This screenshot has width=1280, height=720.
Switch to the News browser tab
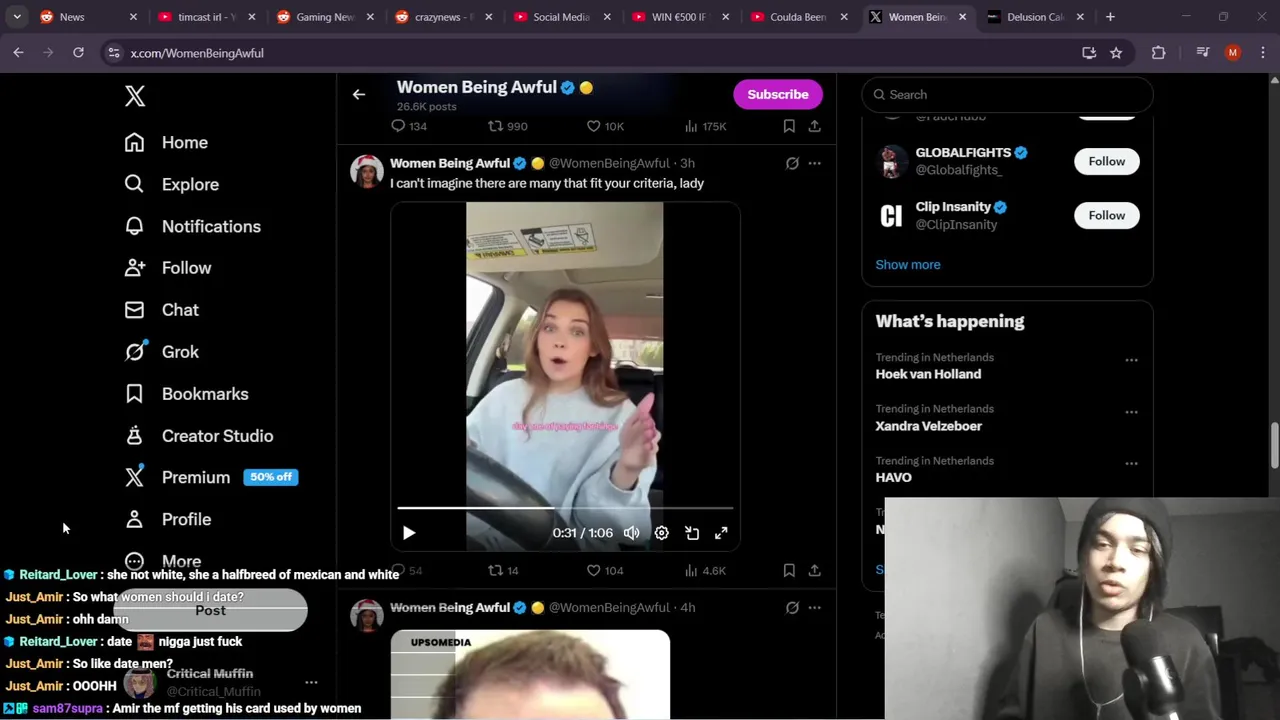[x=86, y=17]
